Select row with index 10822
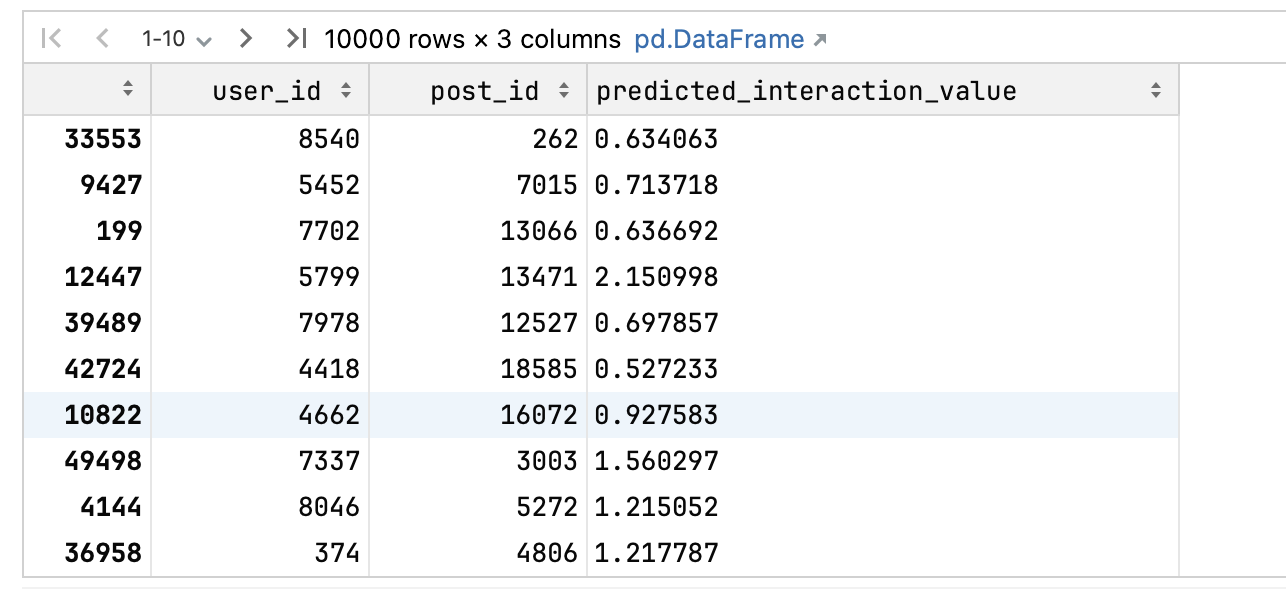The height and width of the screenshot is (590, 1286). 103,415
